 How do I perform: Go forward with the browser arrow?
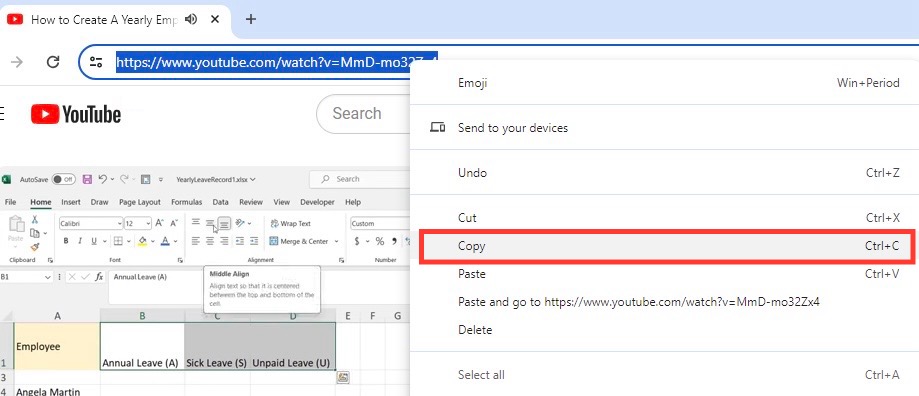[17, 62]
